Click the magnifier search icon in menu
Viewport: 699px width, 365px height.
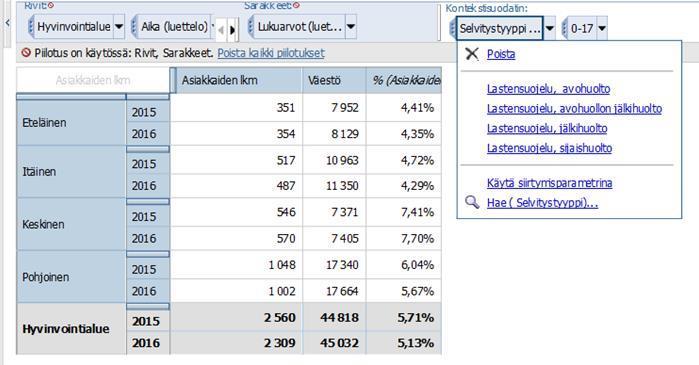pos(472,202)
